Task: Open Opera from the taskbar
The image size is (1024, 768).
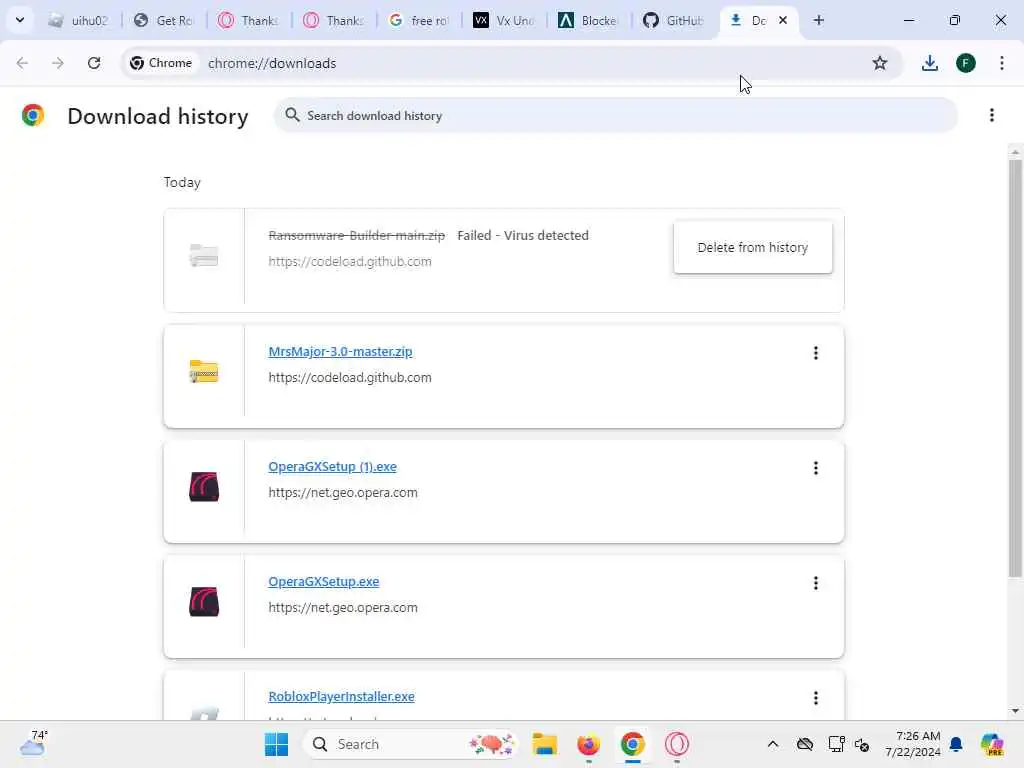Action: coord(677,744)
